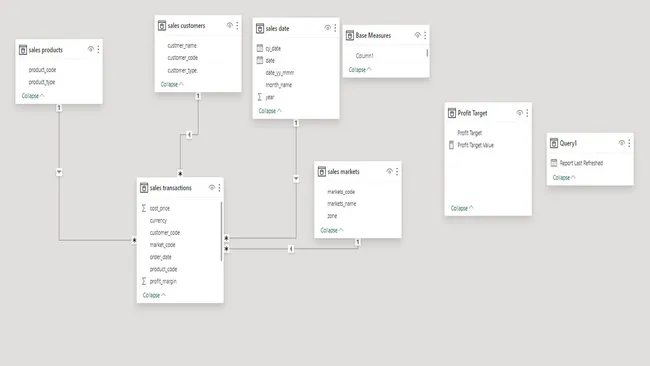Click the Profit Target table icon
This screenshot has height=366, width=650.
(452, 113)
